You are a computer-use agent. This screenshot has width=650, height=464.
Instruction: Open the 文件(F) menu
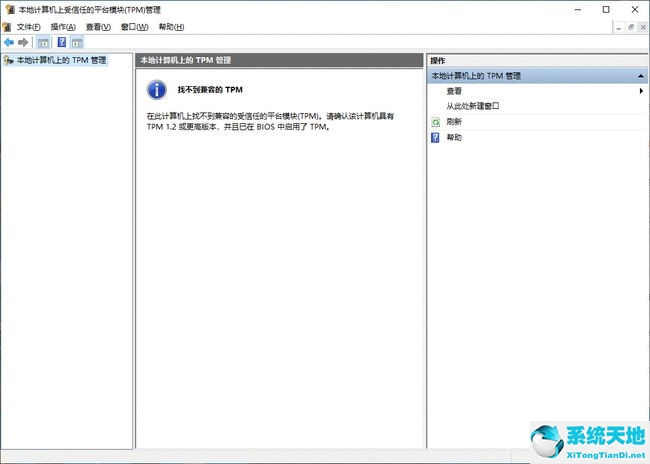(29, 27)
